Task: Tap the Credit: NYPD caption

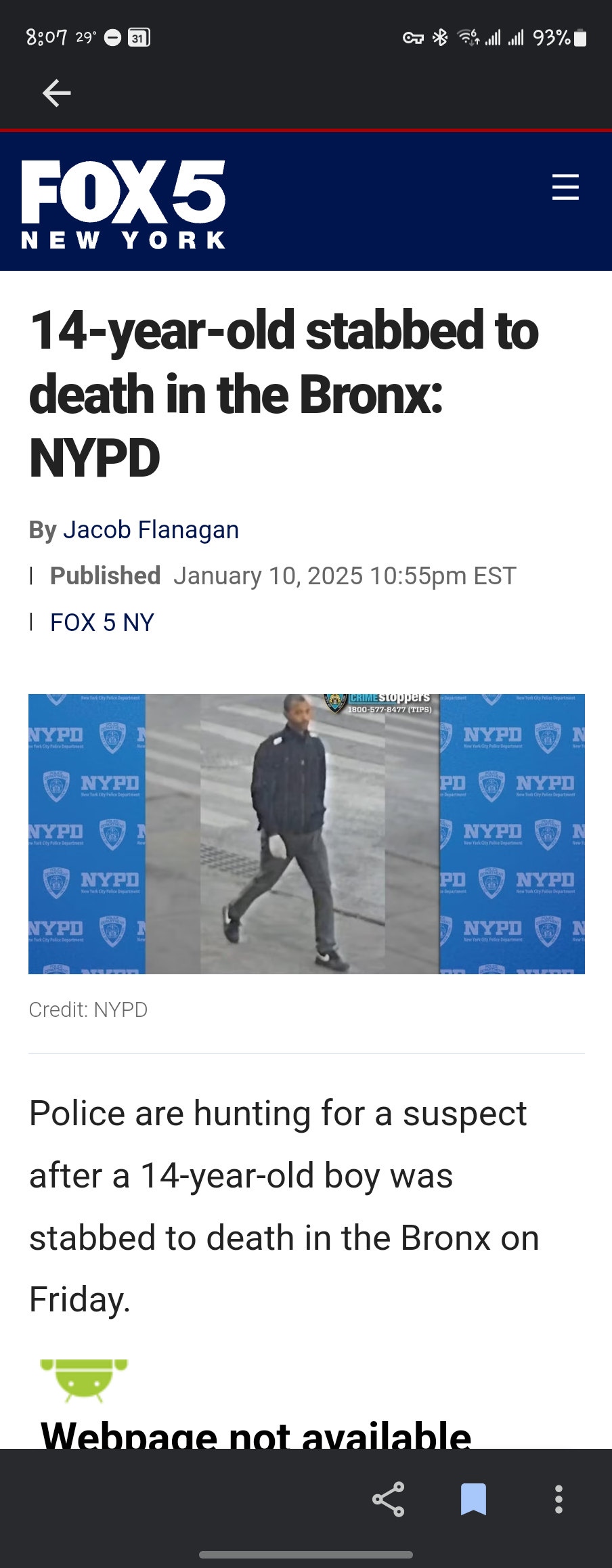Action: click(88, 1009)
